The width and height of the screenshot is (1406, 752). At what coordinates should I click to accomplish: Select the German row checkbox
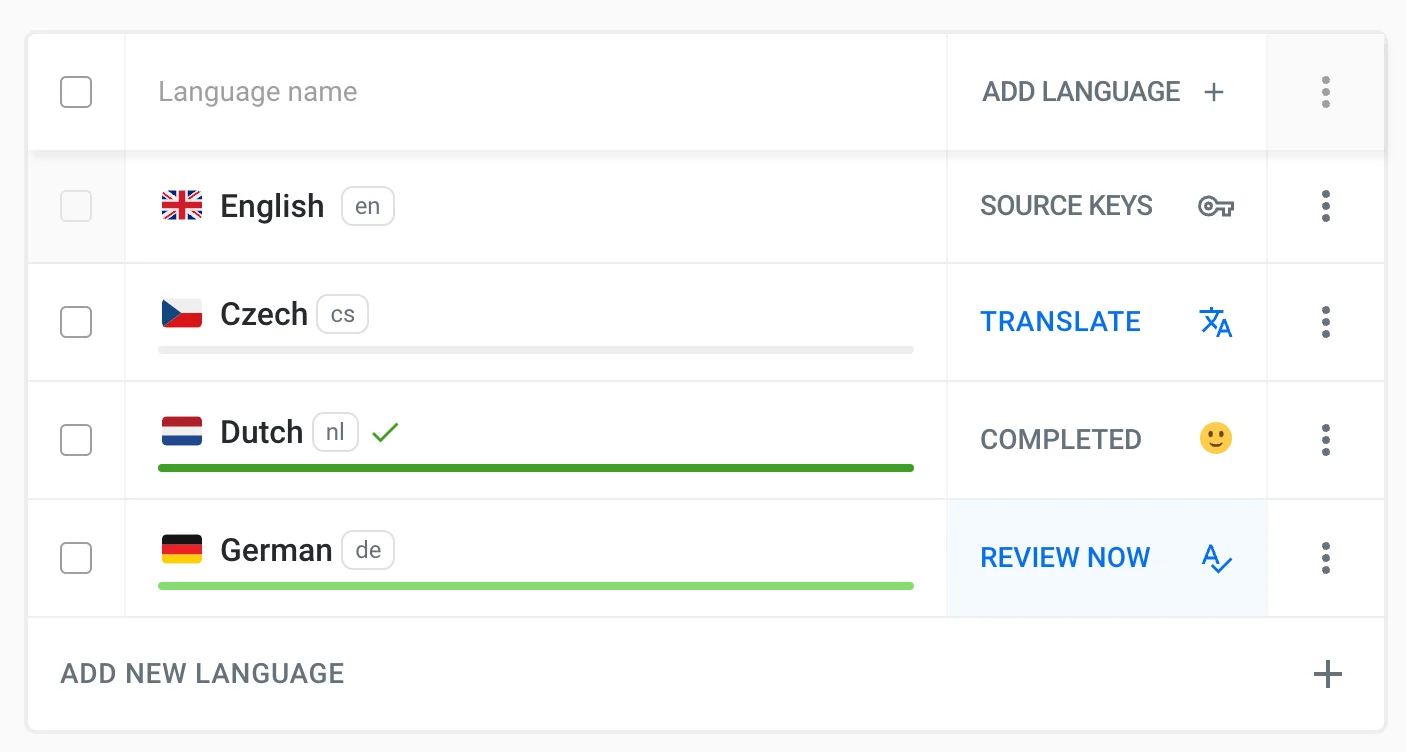[x=76, y=558]
